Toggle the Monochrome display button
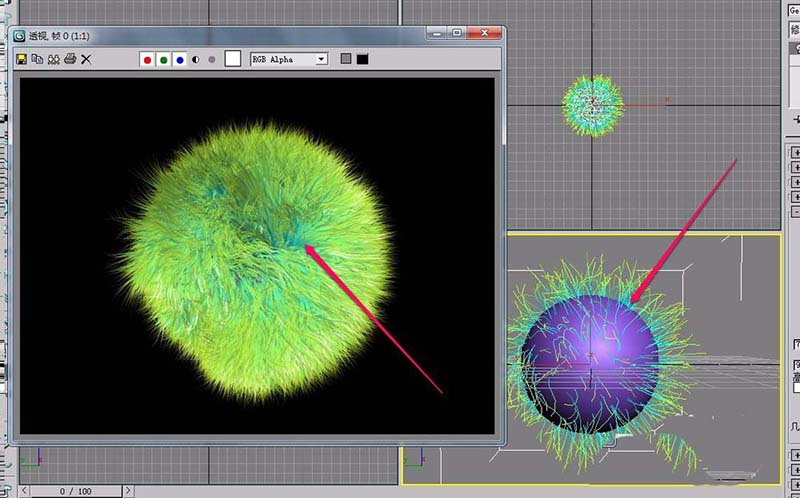 [211, 60]
